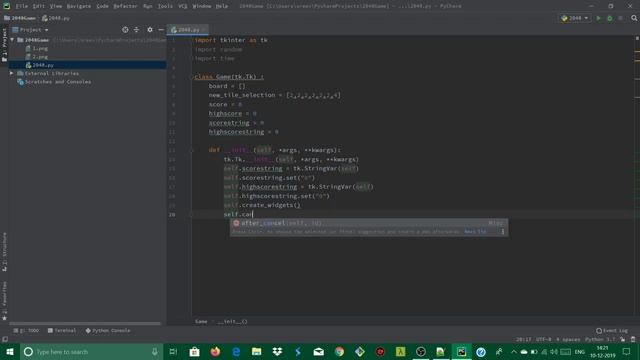Open the Terminal tool window
This screenshot has width=640, height=360.
click(62, 331)
